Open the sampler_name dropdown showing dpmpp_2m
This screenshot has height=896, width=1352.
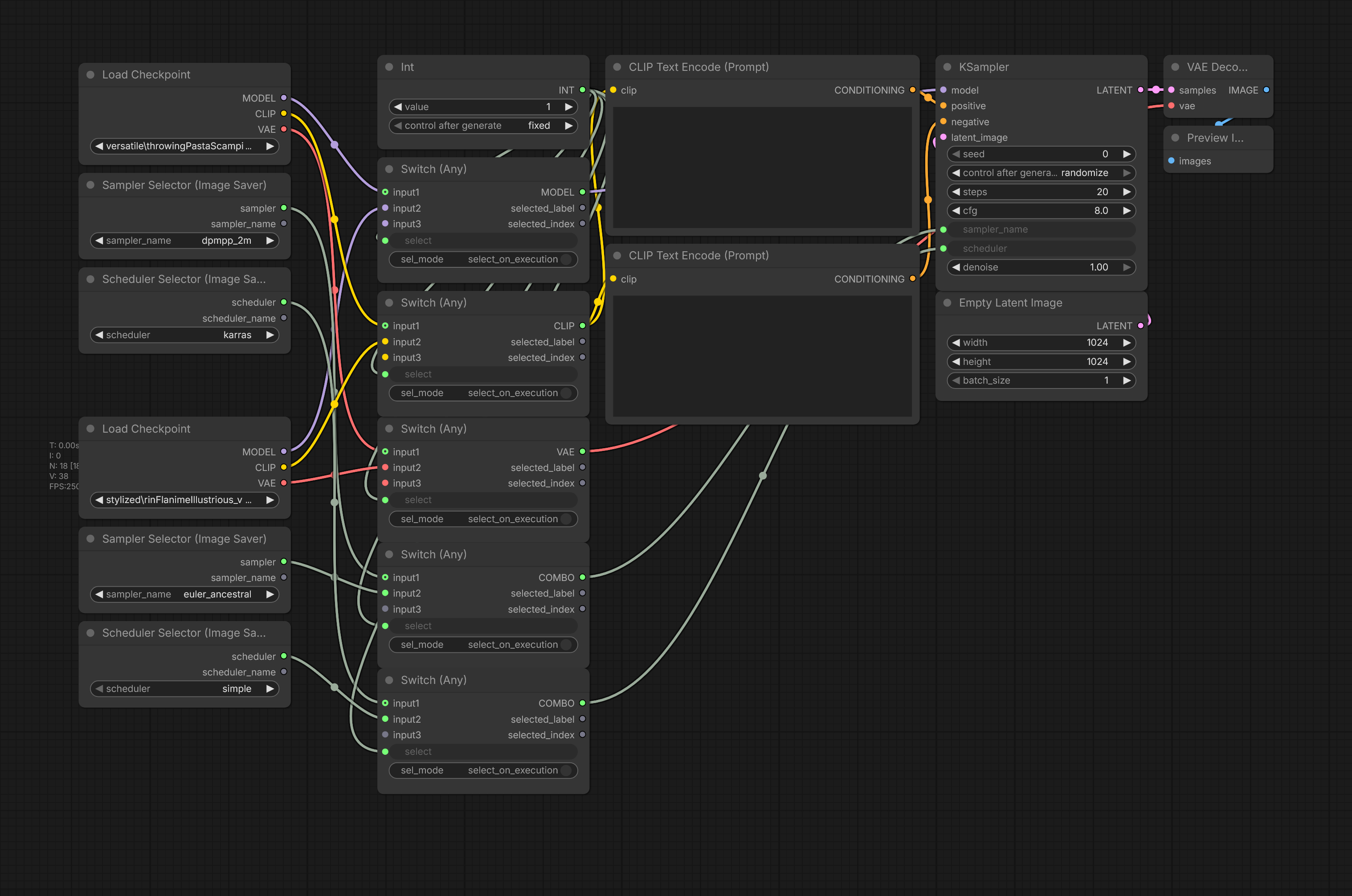pos(184,241)
